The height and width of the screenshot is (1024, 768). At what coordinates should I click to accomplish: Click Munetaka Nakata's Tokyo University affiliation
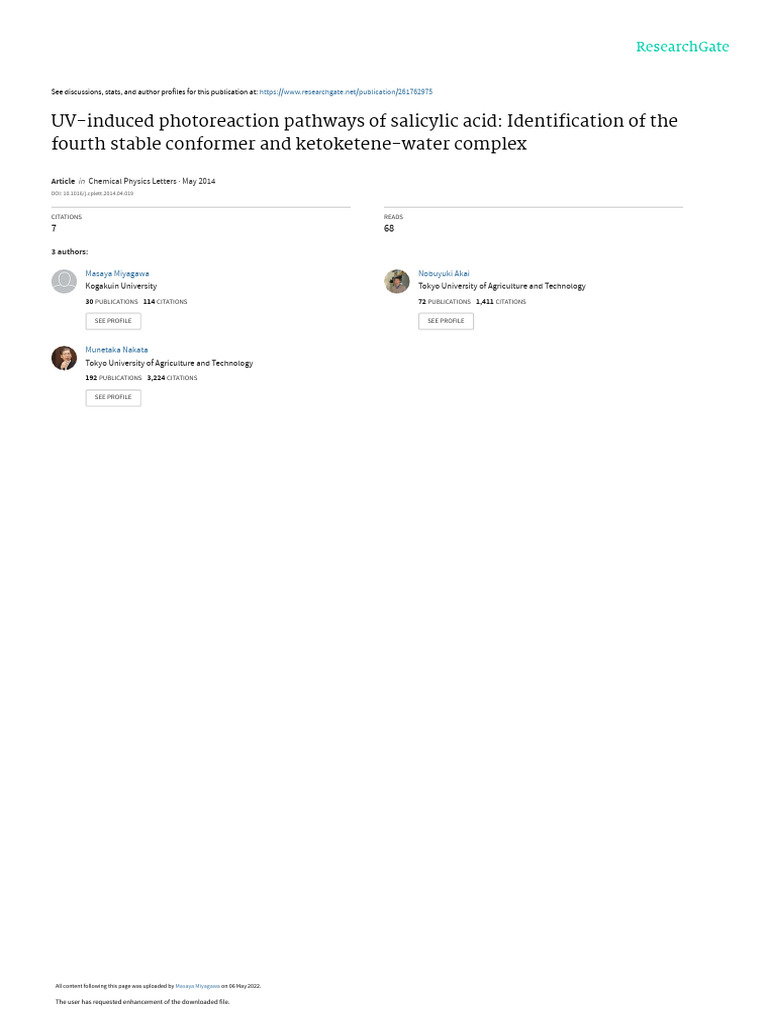(x=169, y=363)
